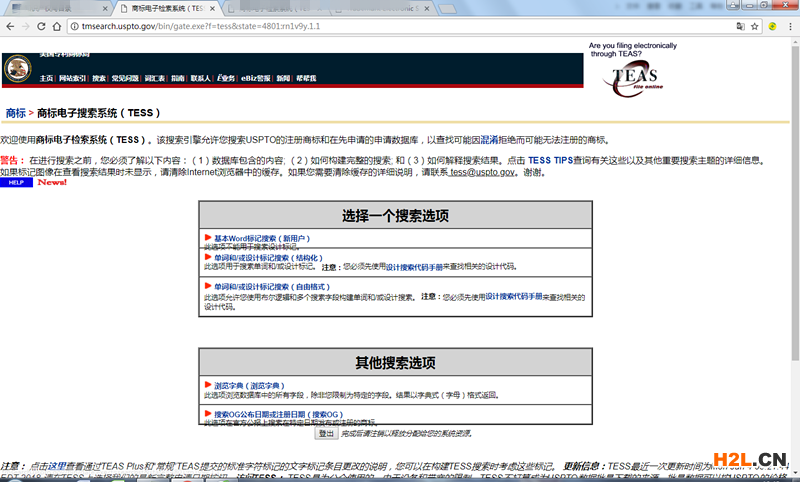This screenshot has height=482, width=800.
Task: Open 网站索引 in the navigation bar
Action: [x=72, y=78]
